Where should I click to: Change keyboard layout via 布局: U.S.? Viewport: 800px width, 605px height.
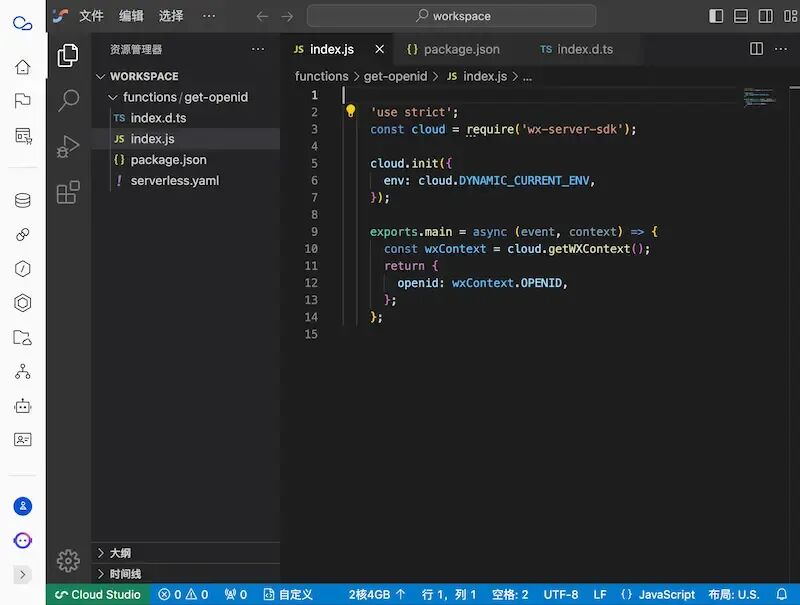click(734, 594)
